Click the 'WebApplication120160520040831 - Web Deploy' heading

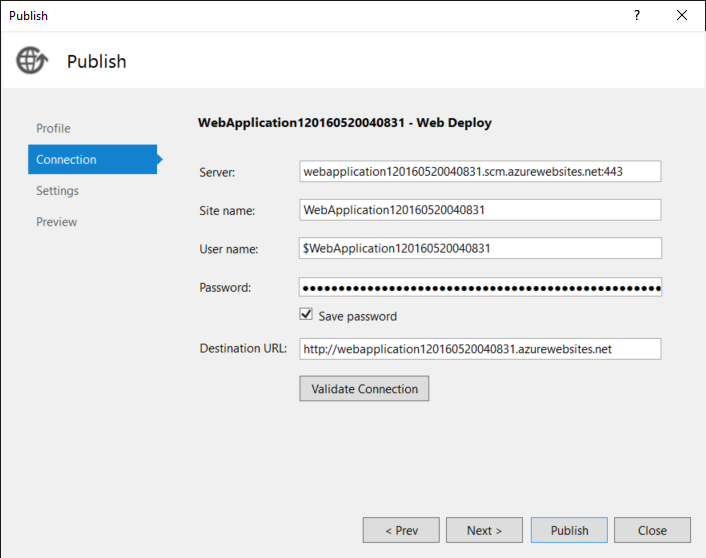[345, 122]
